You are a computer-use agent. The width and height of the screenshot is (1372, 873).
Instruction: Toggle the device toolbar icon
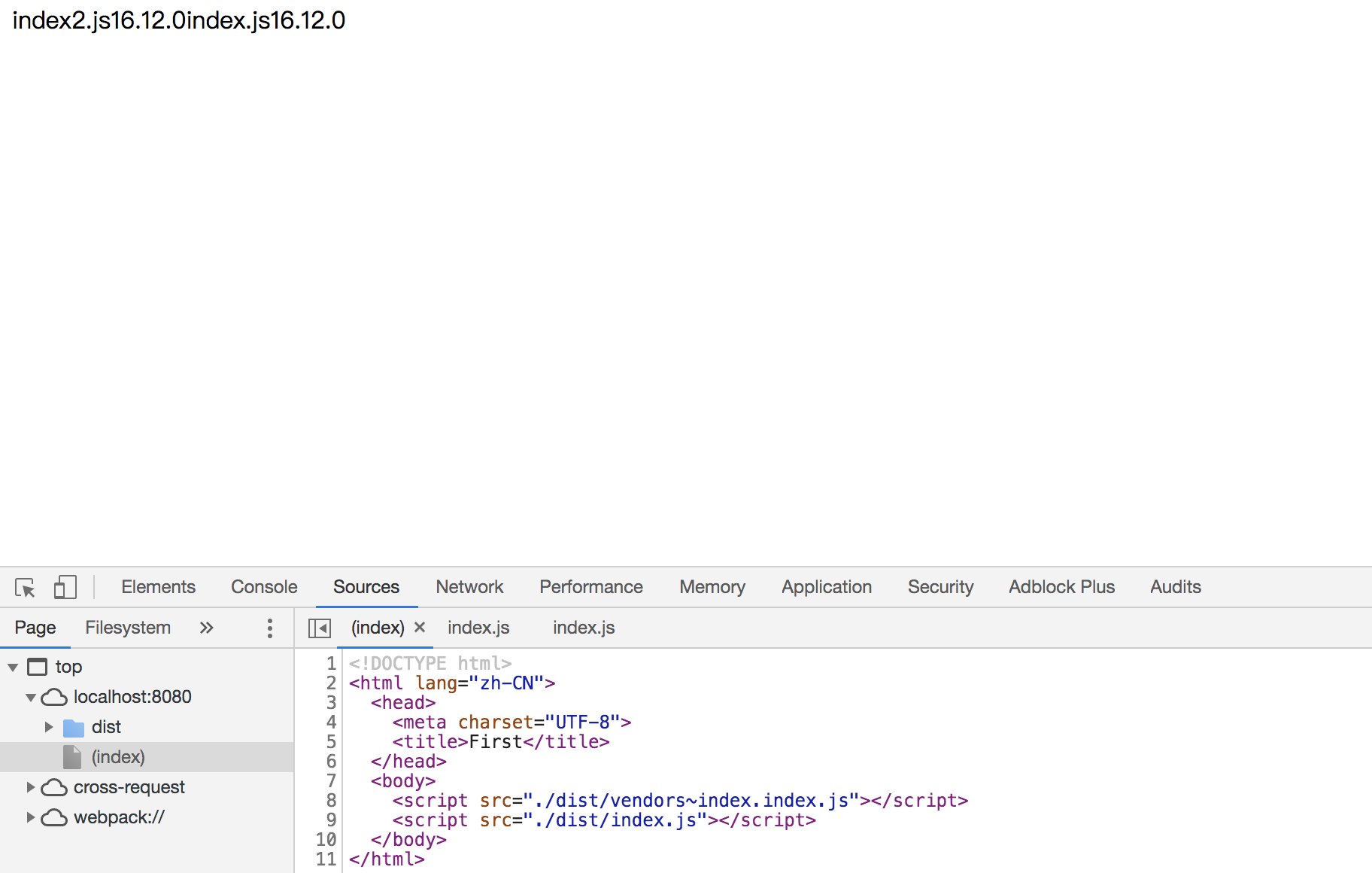click(x=65, y=587)
